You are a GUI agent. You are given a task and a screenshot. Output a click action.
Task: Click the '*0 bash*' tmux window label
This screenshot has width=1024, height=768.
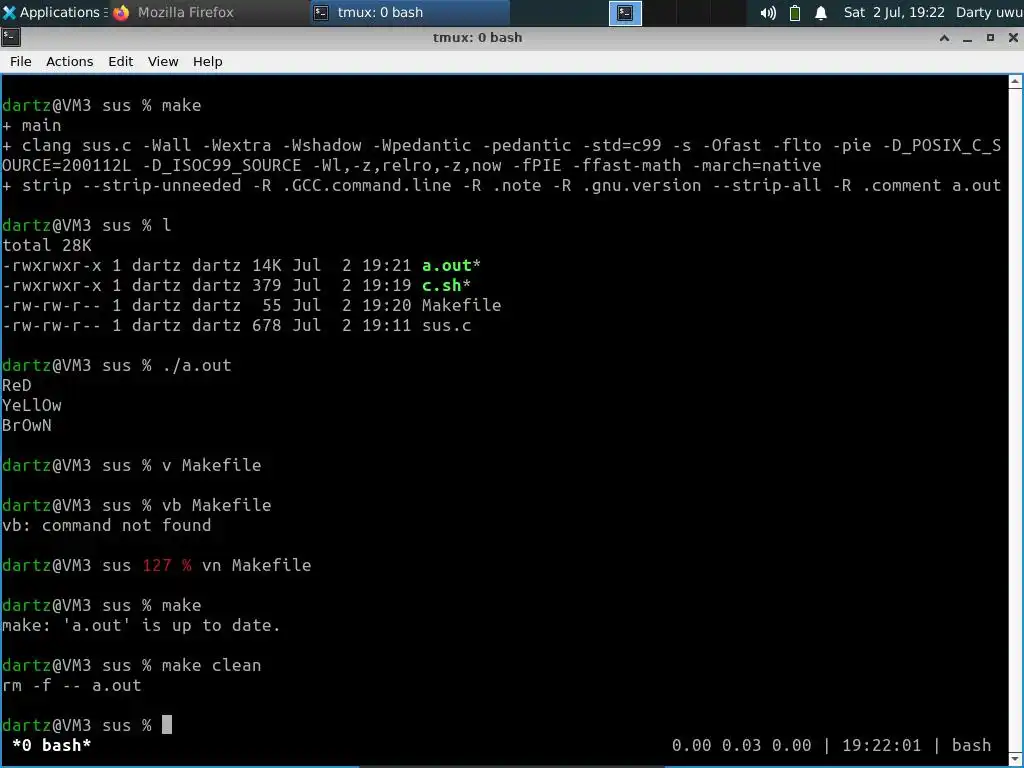click(x=52, y=745)
